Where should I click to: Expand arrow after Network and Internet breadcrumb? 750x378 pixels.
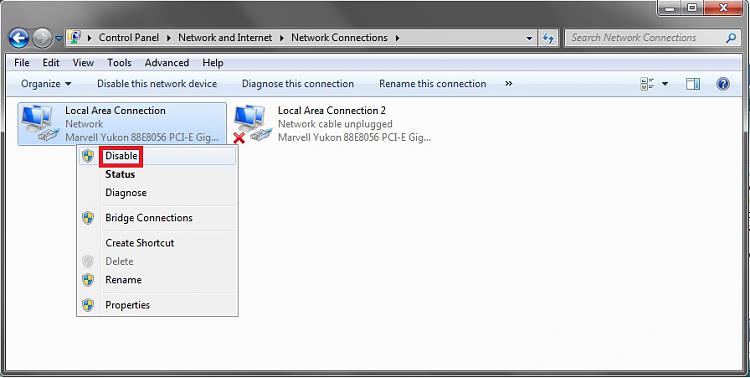click(x=282, y=38)
